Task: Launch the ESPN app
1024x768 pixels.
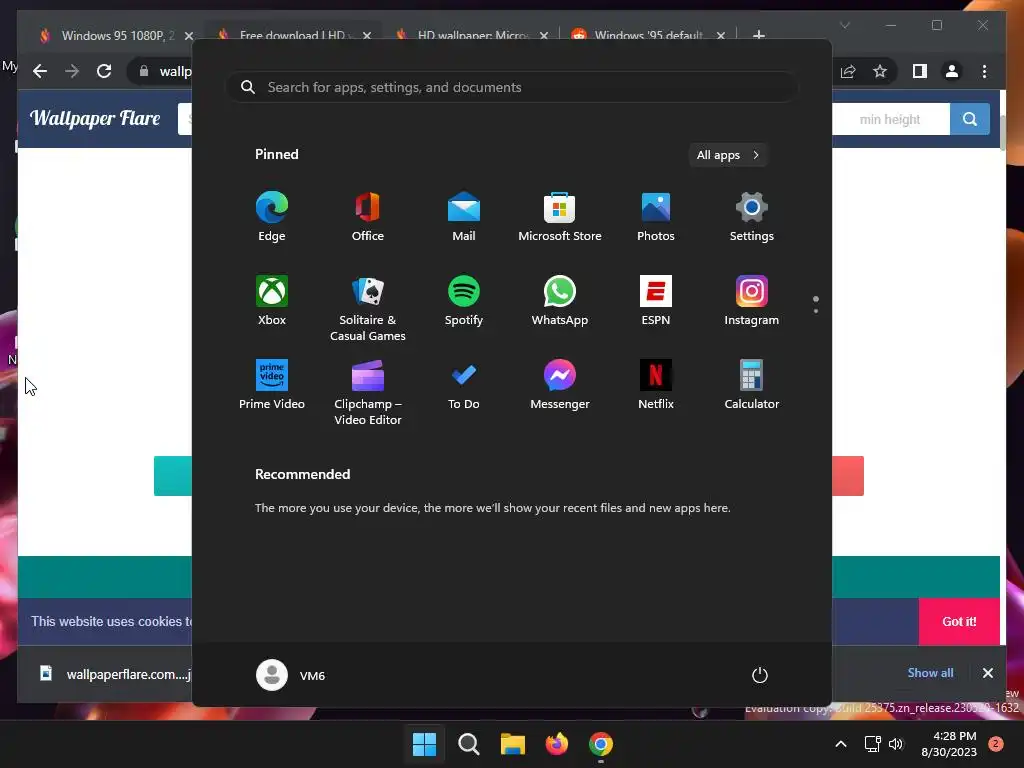Action: (x=656, y=300)
